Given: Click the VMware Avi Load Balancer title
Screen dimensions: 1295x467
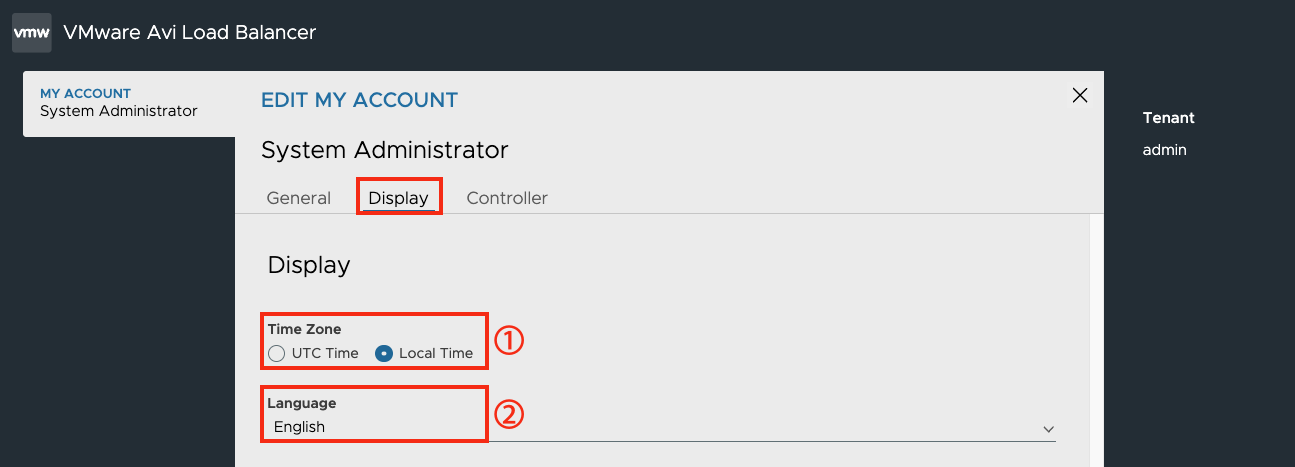Looking at the screenshot, I should pos(189,32).
